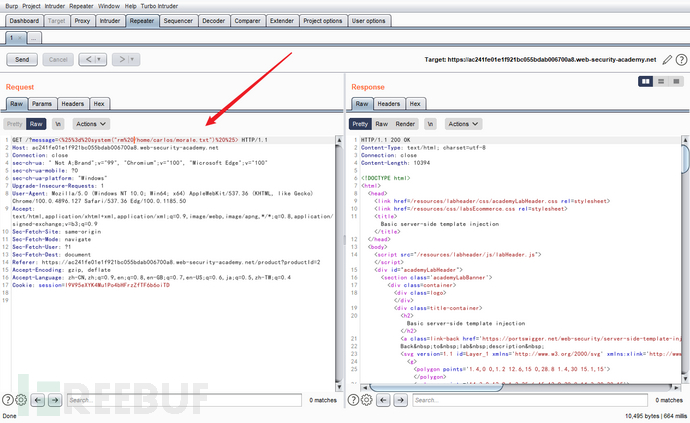The height and width of the screenshot is (423, 690).
Task: Switch to the stacked vertical layout icon
Action: tap(661, 80)
